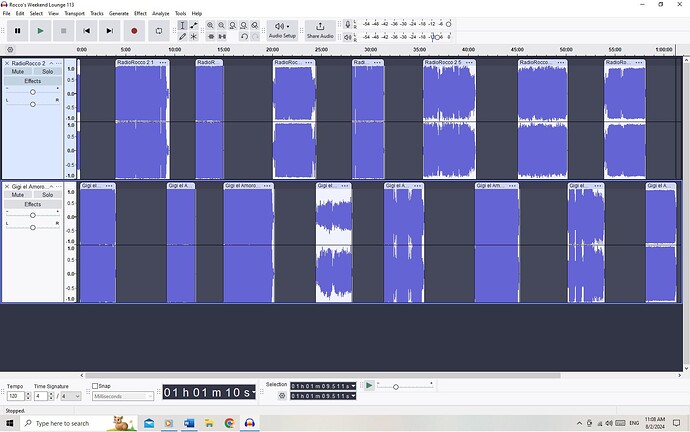Viewport: 690px width, 432px height.
Task: Click the Zoom In magnifier
Action: pos(210,26)
